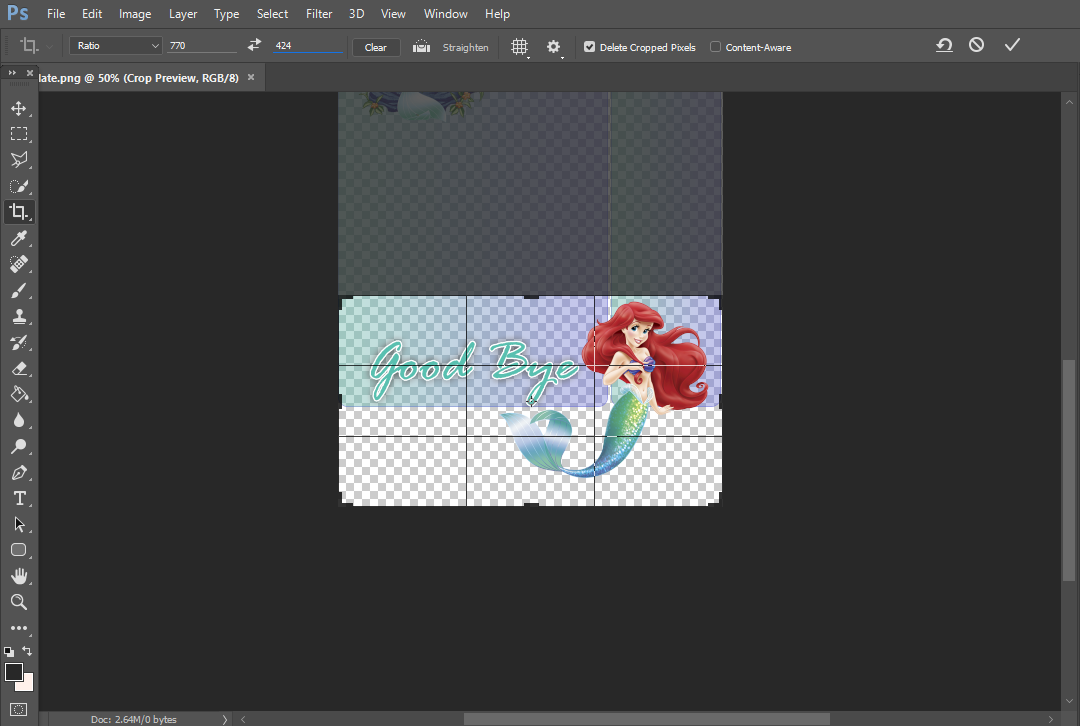This screenshot has height=726, width=1080.
Task: Expand the status bar info arrow
Action: 225,719
